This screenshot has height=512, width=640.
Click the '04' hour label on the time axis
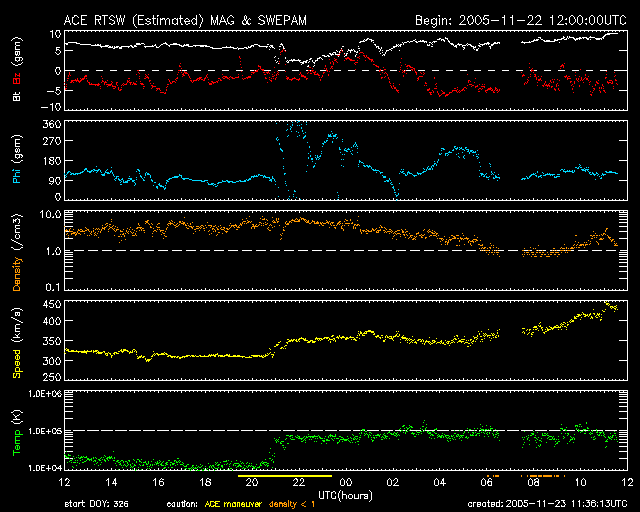(x=440, y=482)
